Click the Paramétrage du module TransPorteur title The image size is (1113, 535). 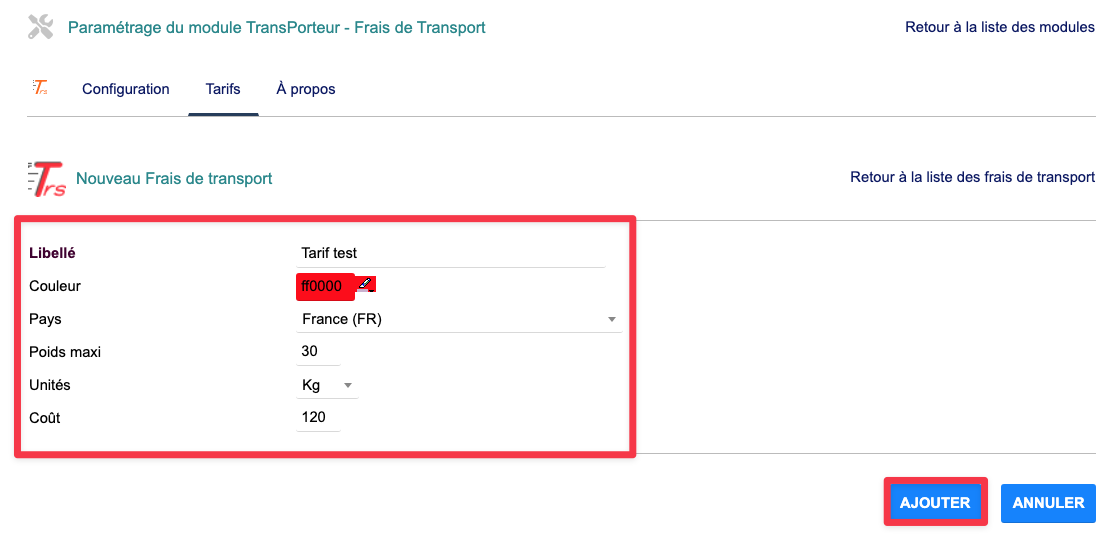pyautogui.click(x=277, y=27)
